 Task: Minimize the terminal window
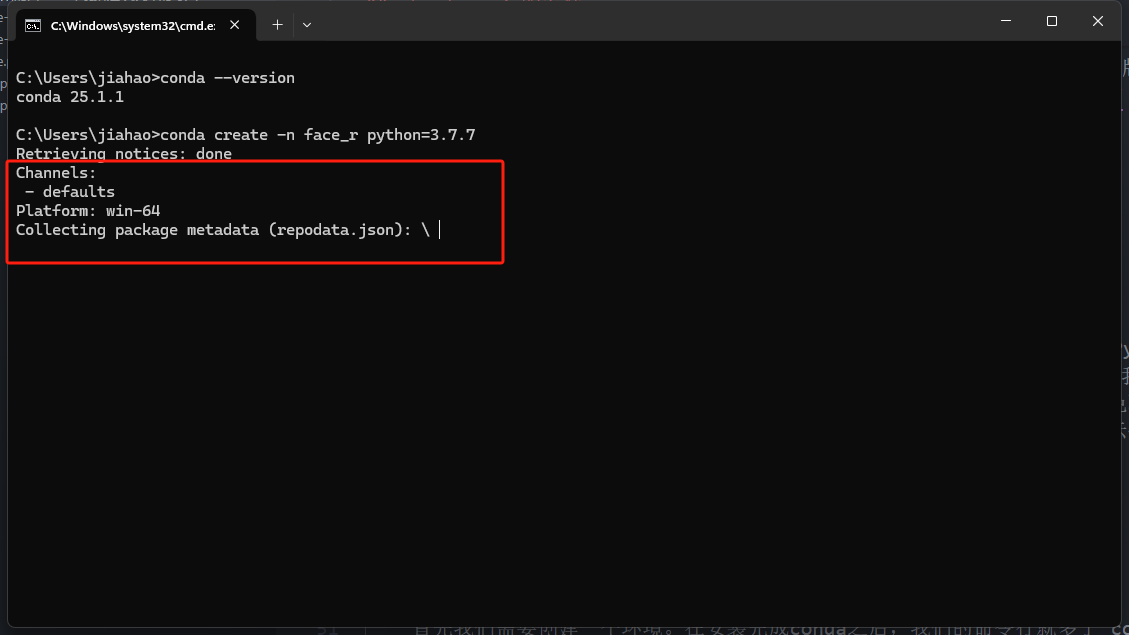pos(1005,21)
